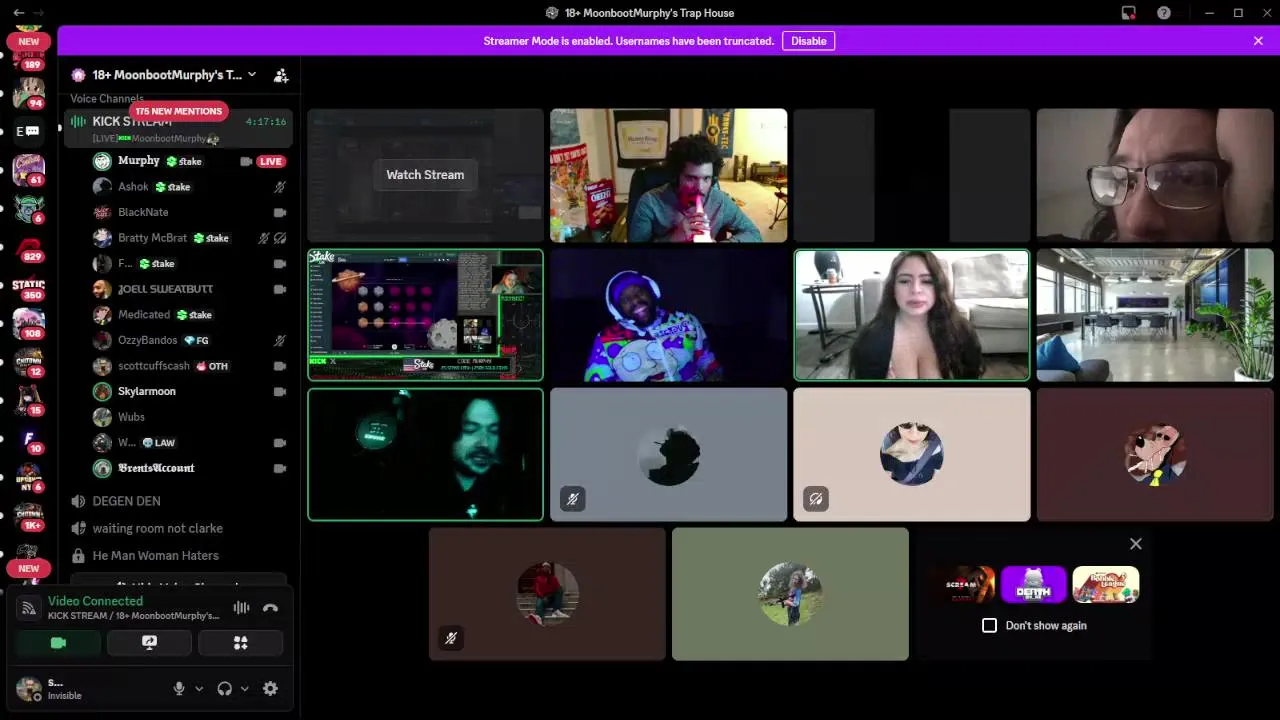Image resolution: width=1280 pixels, height=720 pixels.
Task: Focus the man with glasses video tile
Action: click(1154, 175)
